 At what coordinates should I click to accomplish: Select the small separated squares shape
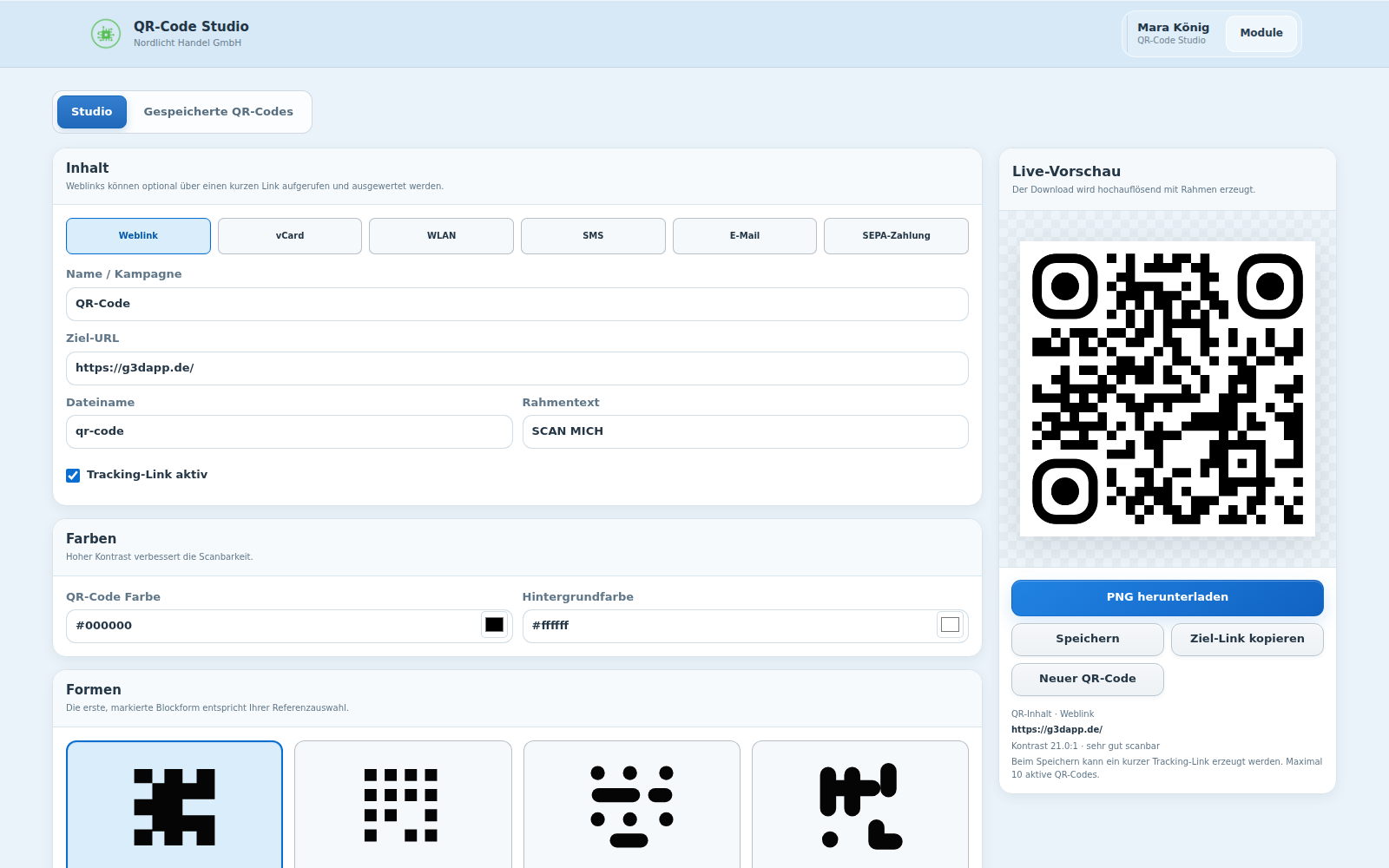tap(403, 805)
